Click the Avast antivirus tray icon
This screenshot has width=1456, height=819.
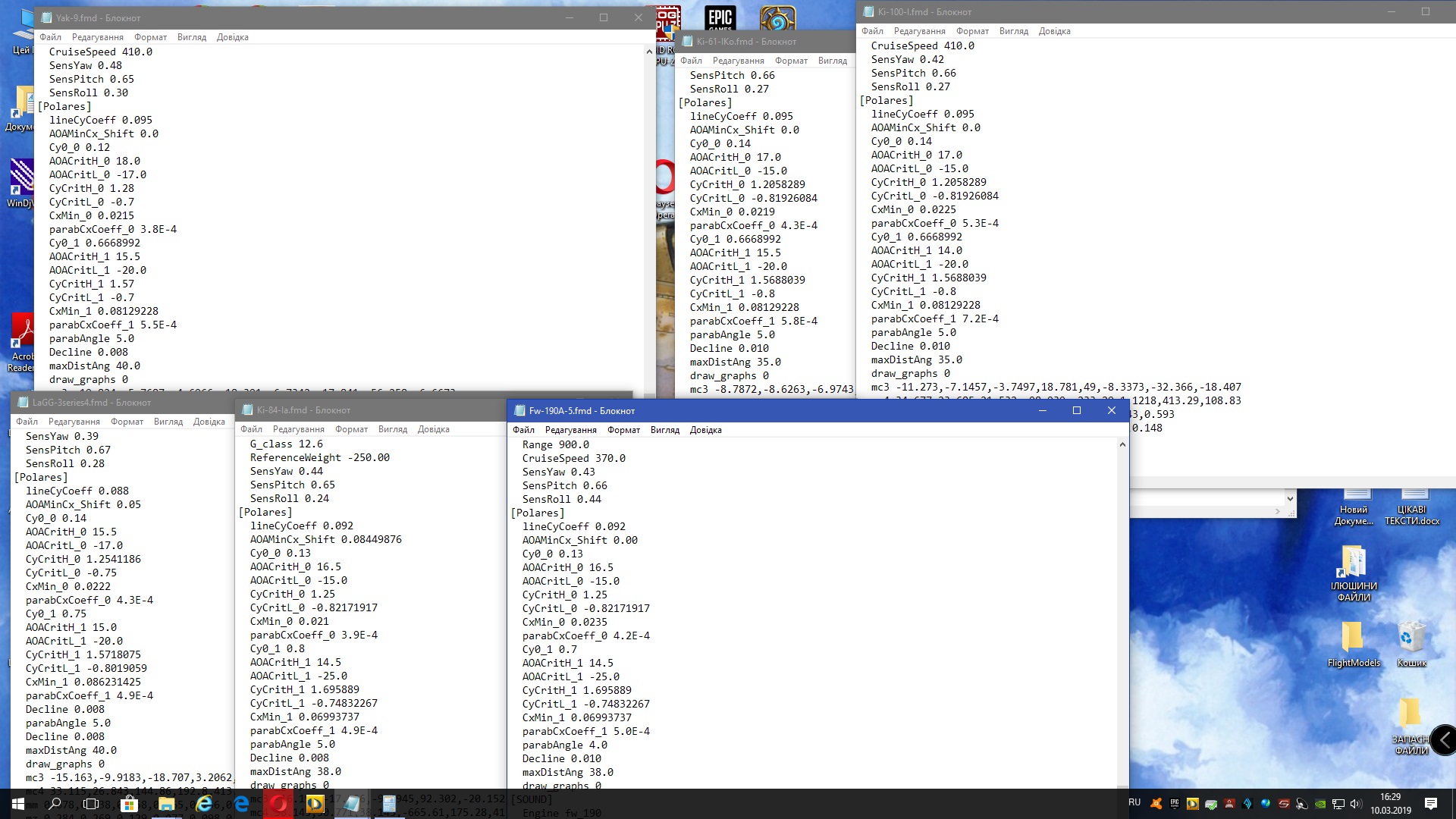(x=1156, y=804)
